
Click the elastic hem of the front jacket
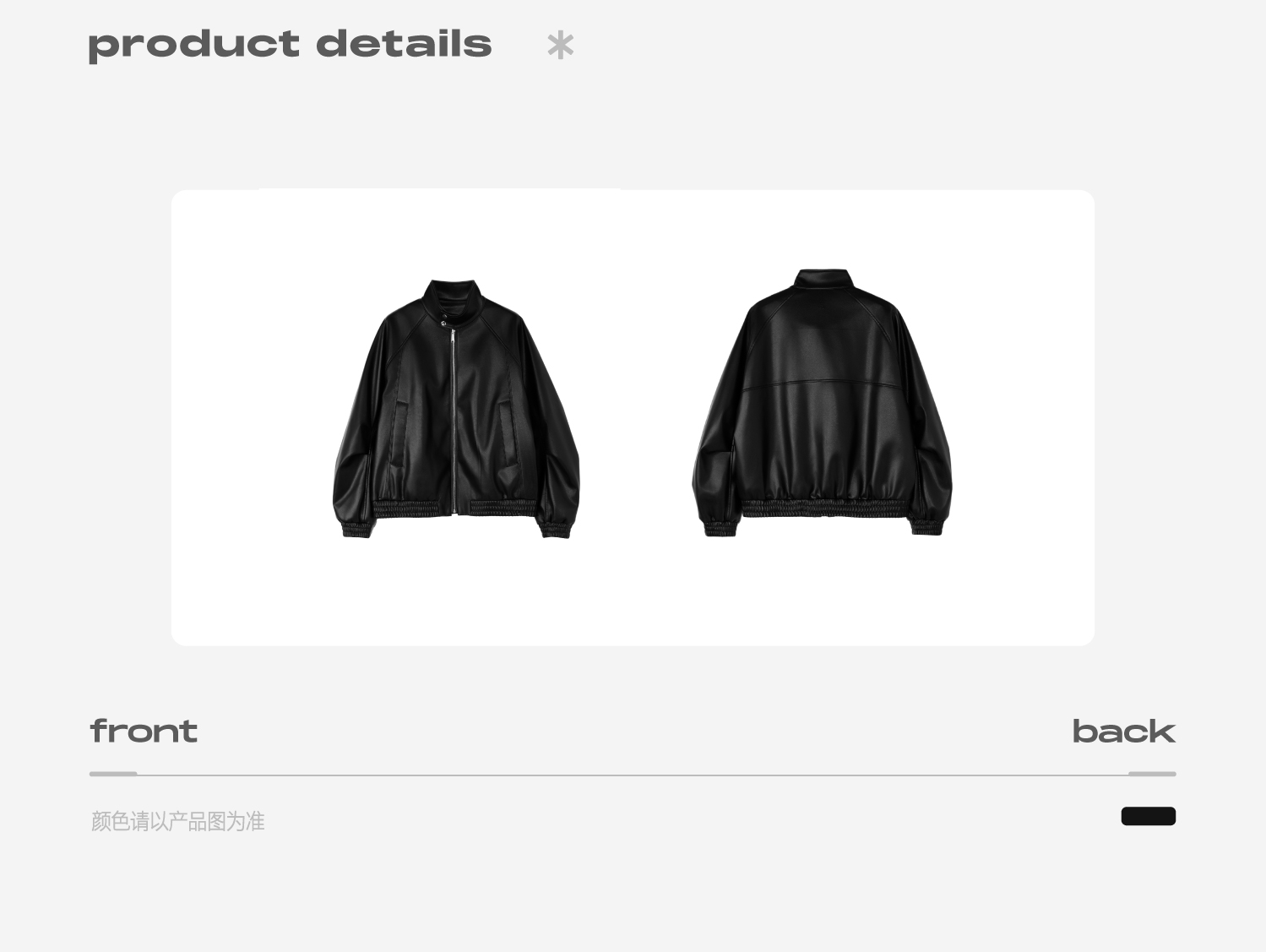tap(454, 507)
